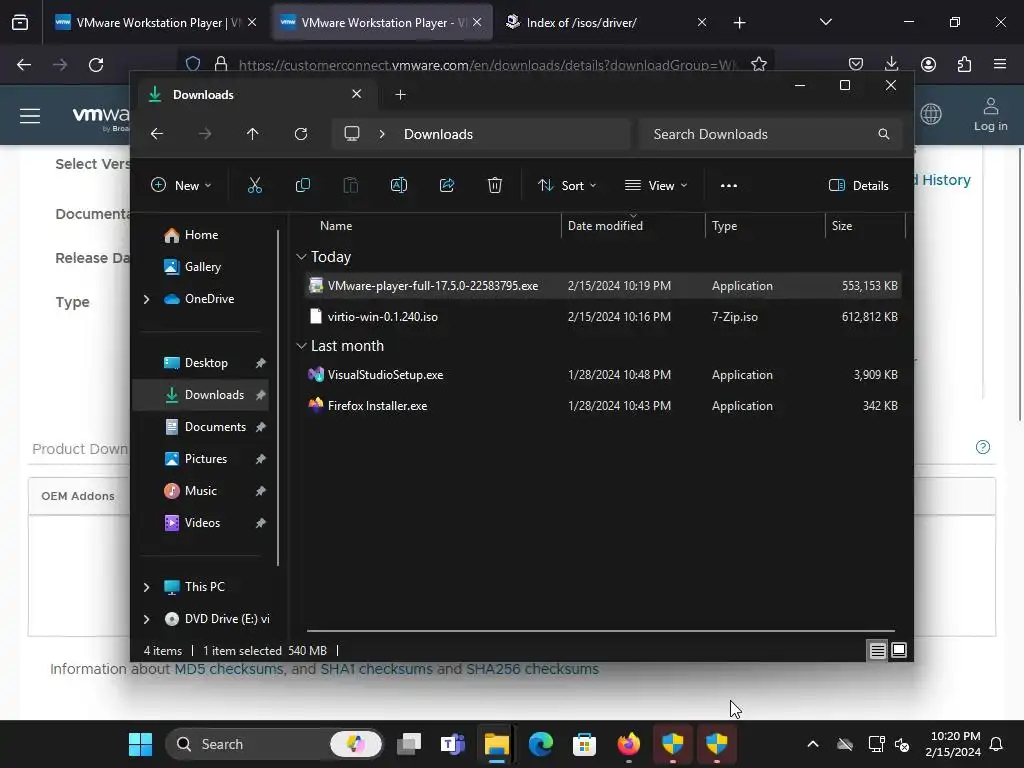The height and width of the screenshot is (768, 1024).
Task: Click the Delete trash icon in Explorer toolbar
Action: [494, 185]
